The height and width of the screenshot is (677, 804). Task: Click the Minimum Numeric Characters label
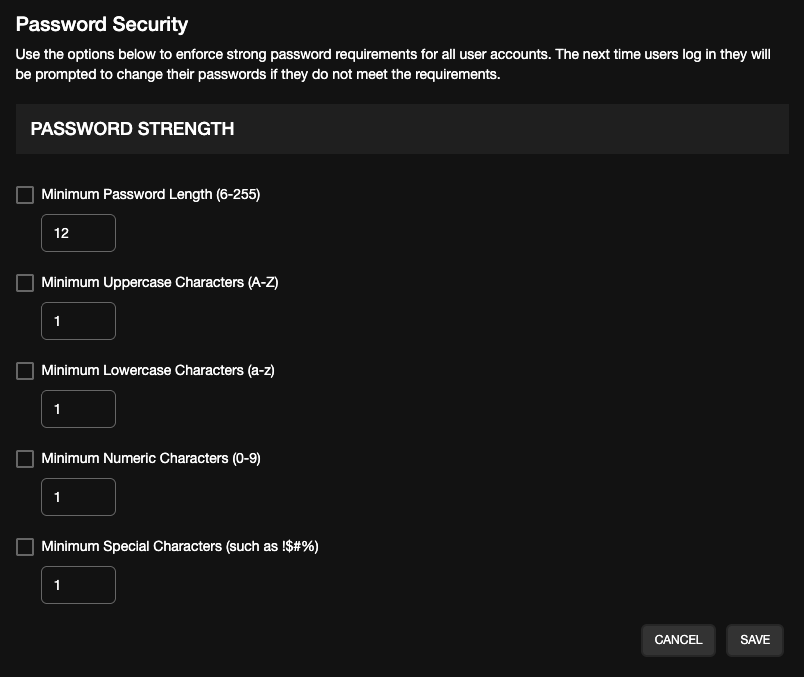[150, 458]
